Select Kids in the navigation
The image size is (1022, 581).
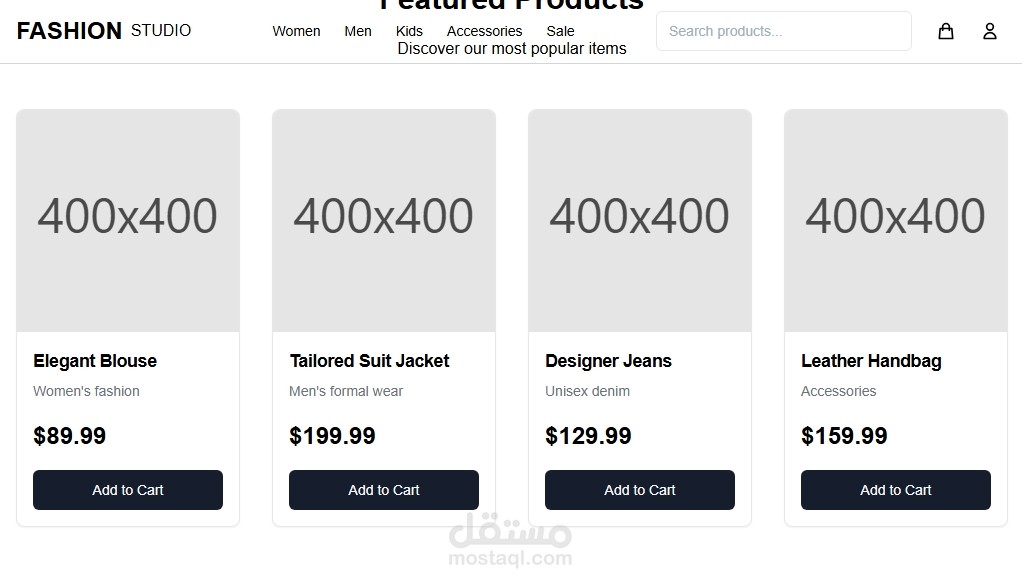pyautogui.click(x=409, y=31)
